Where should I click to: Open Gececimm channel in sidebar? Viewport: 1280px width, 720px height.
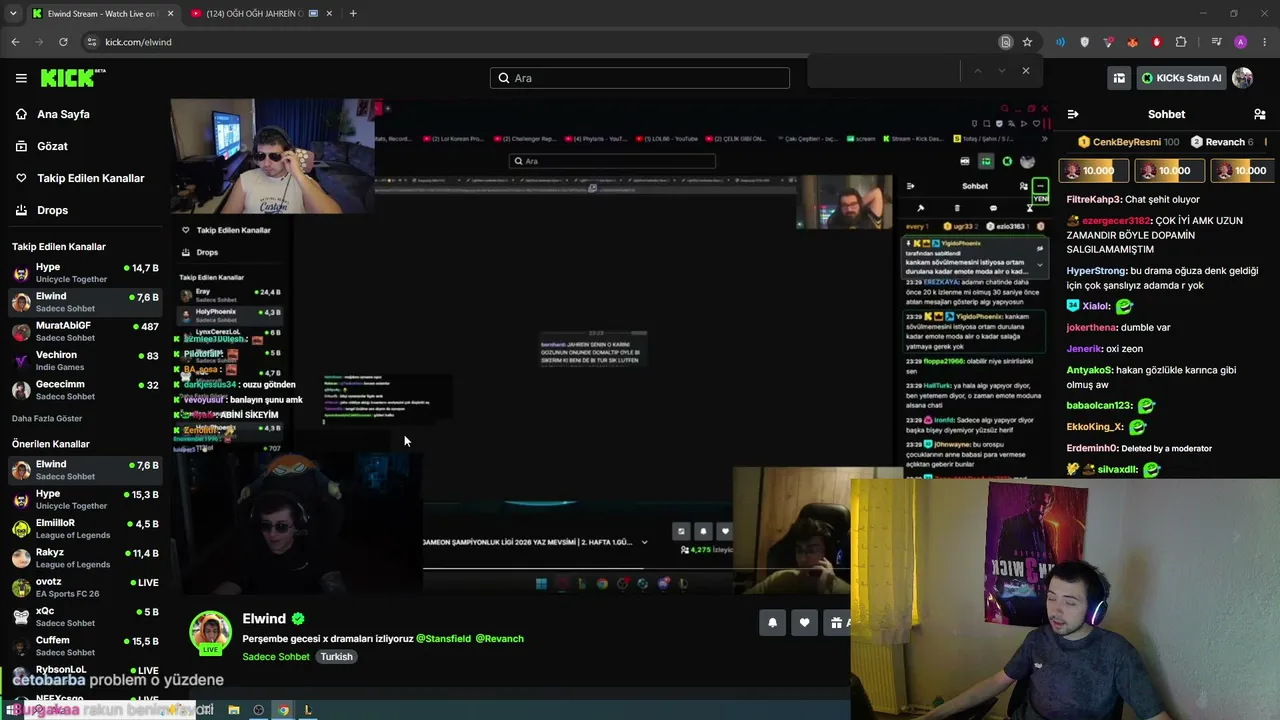point(85,389)
